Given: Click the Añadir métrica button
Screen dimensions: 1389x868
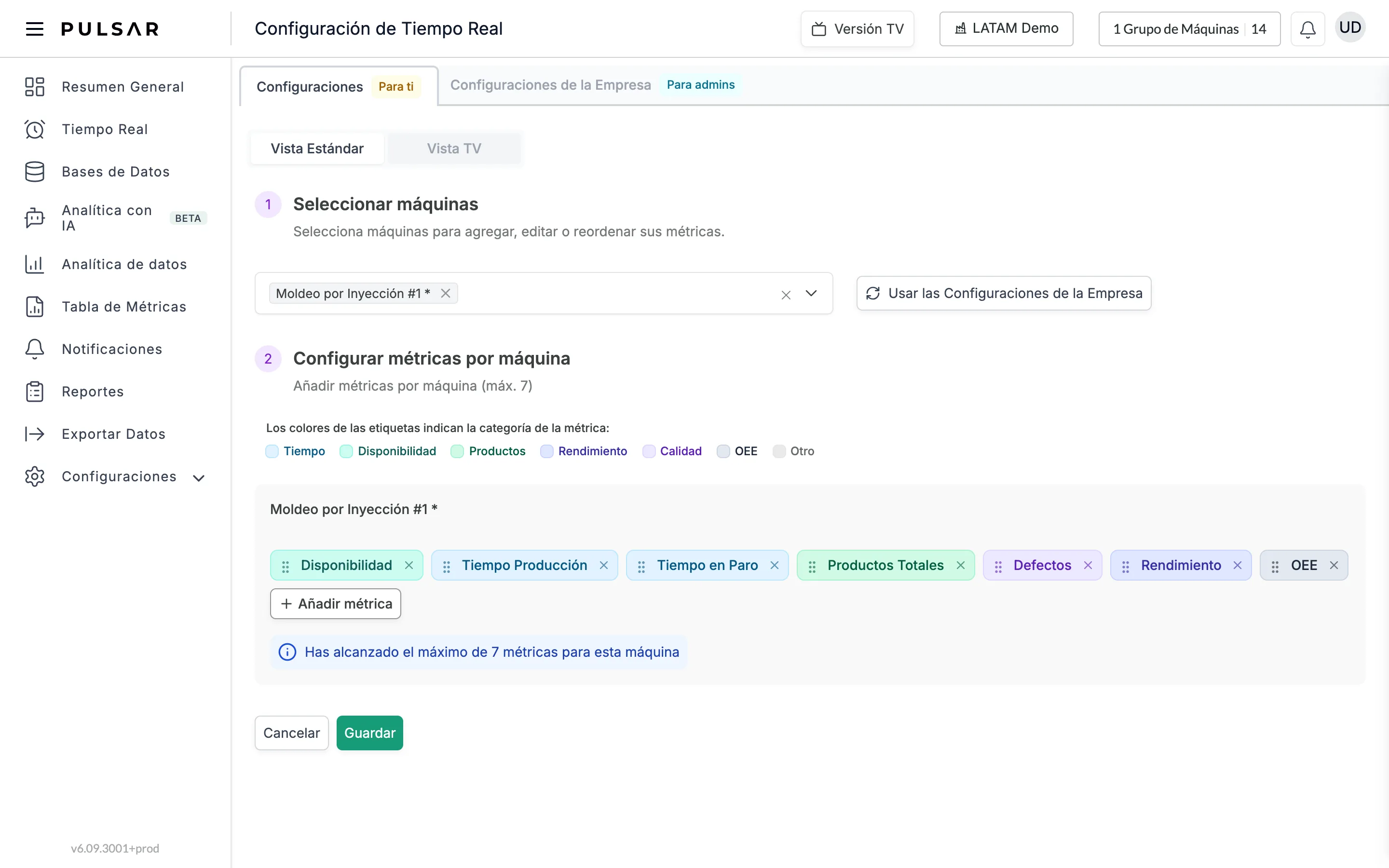Looking at the screenshot, I should (335, 604).
